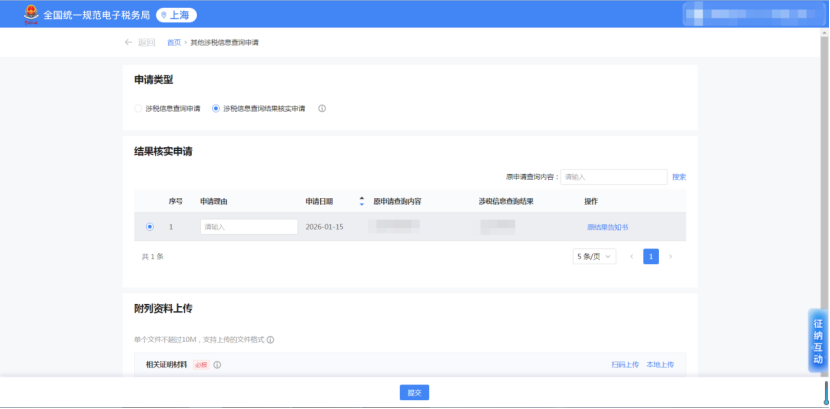Image resolution: width=830 pixels, height=409 pixels.
Task: Click info icon after supported file formats hint
Action: (271, 340)
